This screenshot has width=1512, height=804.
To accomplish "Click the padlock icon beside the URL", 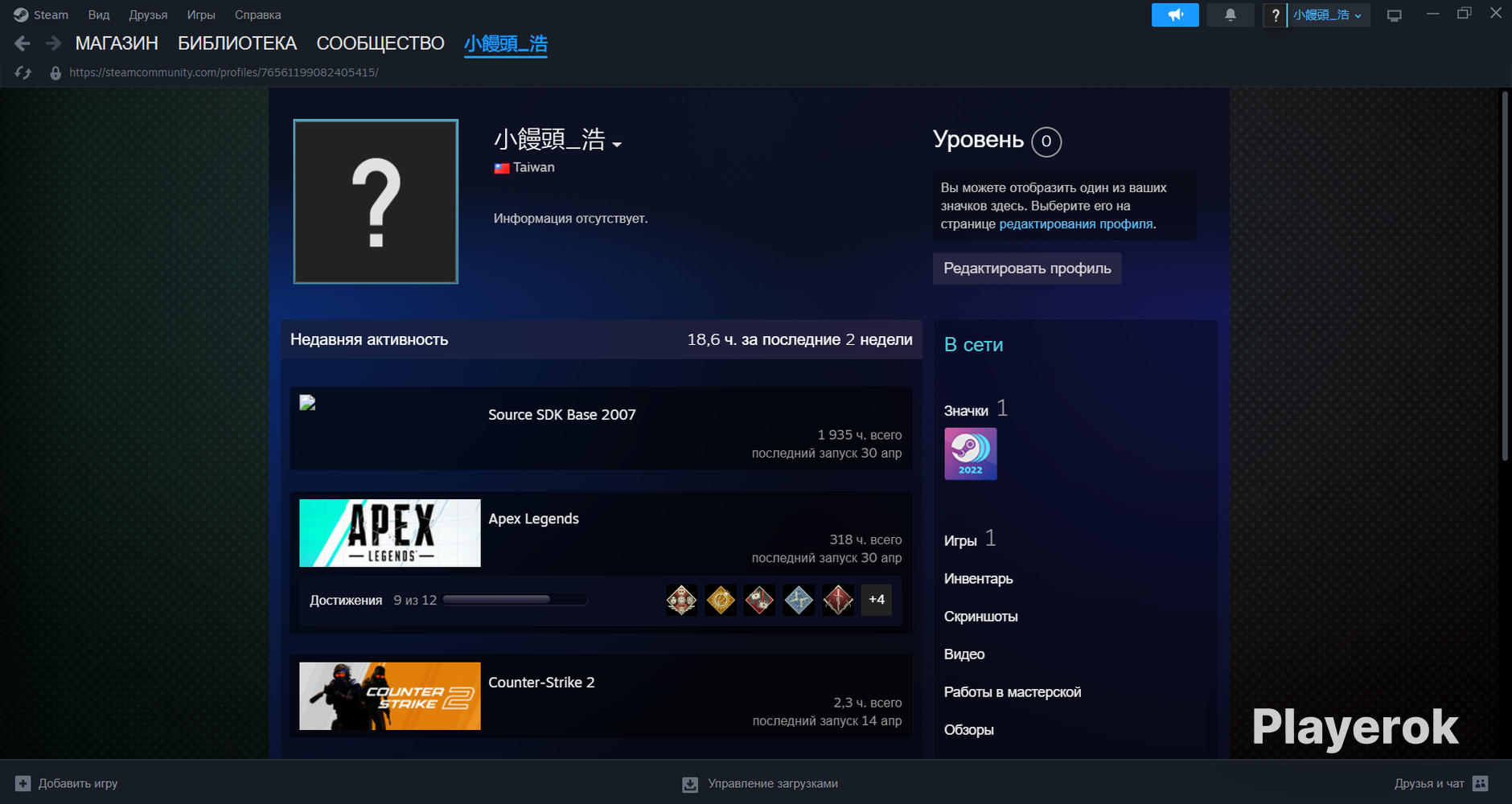I will (55, 73).
